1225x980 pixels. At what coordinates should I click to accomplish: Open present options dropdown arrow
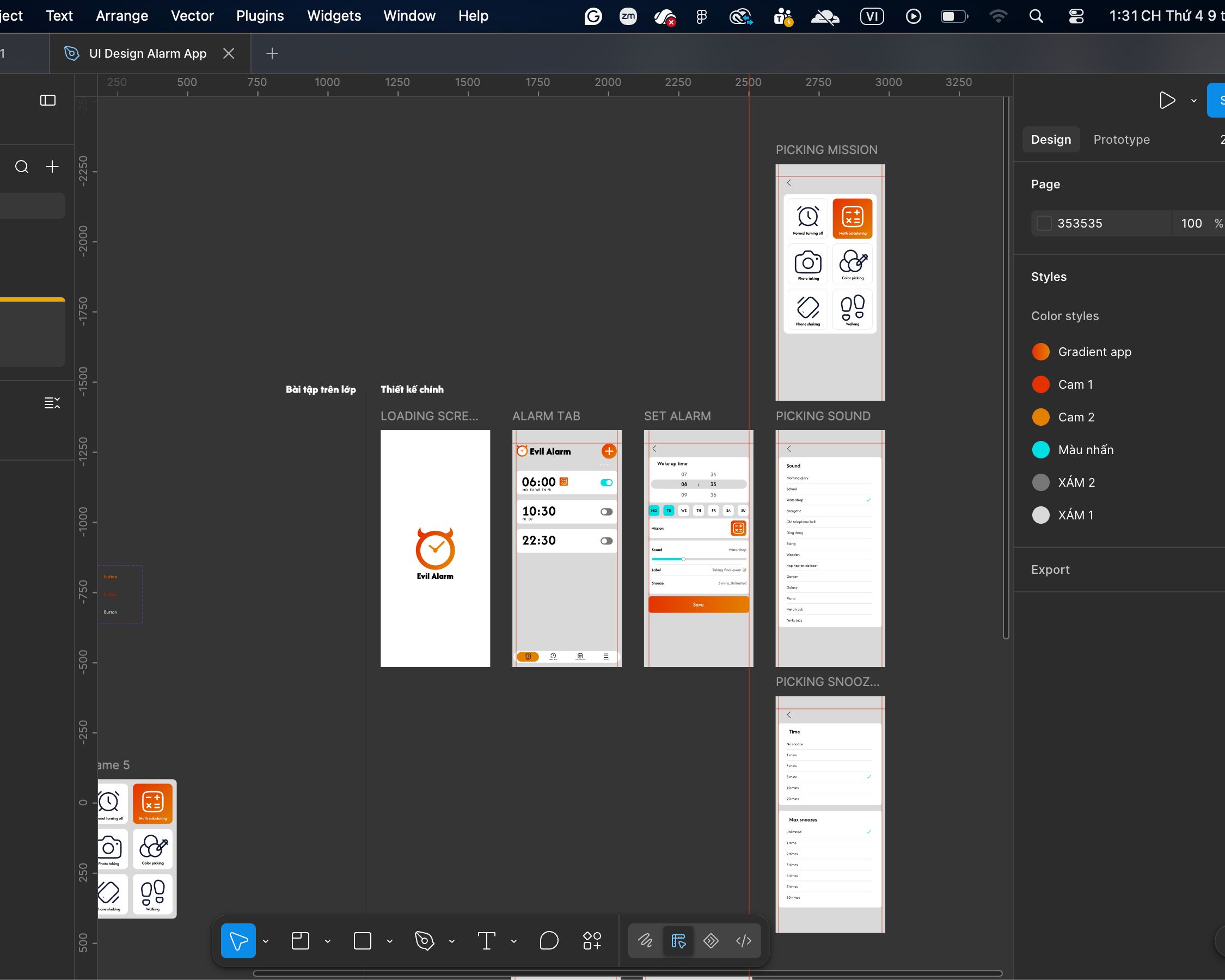click(1194, 101)
